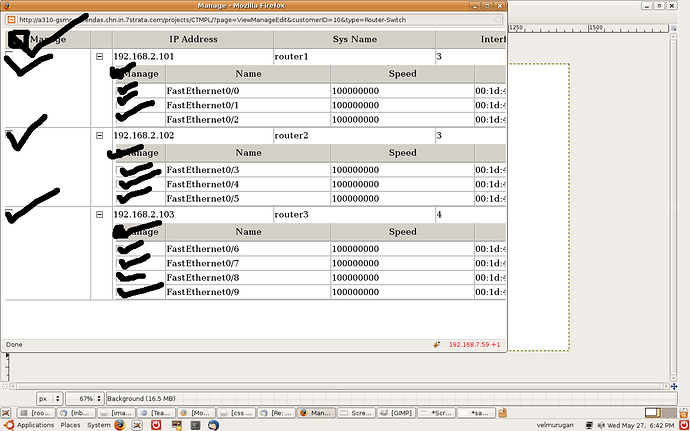The image size is (690, 431).
Task: Click the workspace switcher on the taskbar
Action: pyautogui.click(x=659, y=413)
